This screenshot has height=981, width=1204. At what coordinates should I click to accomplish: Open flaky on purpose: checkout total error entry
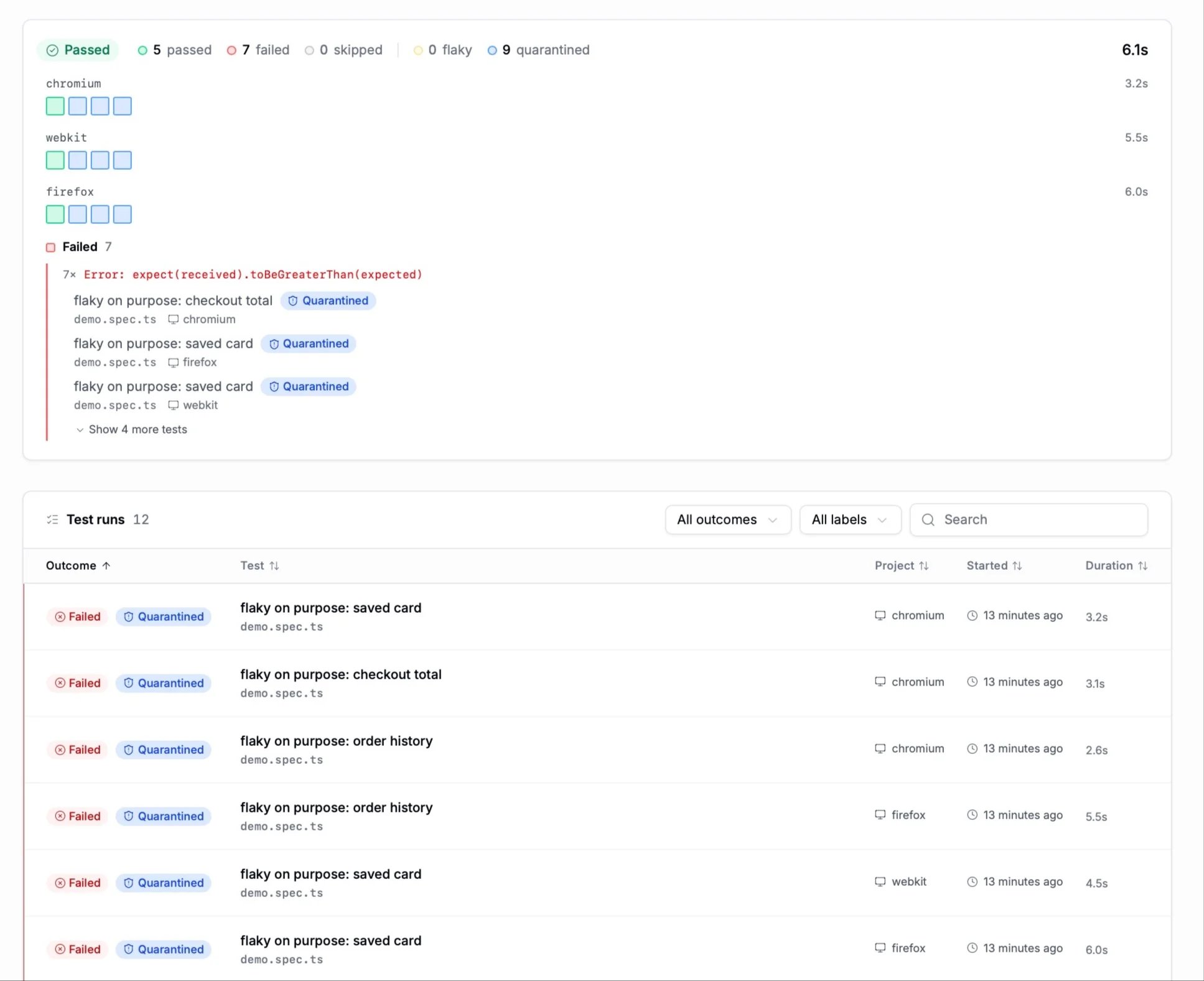tap(173, 300)
